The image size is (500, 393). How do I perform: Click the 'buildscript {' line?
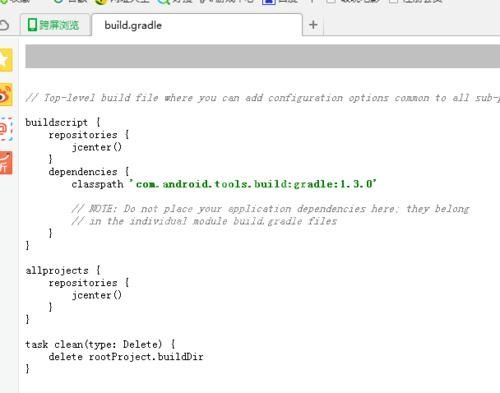(x=63, y=122)
